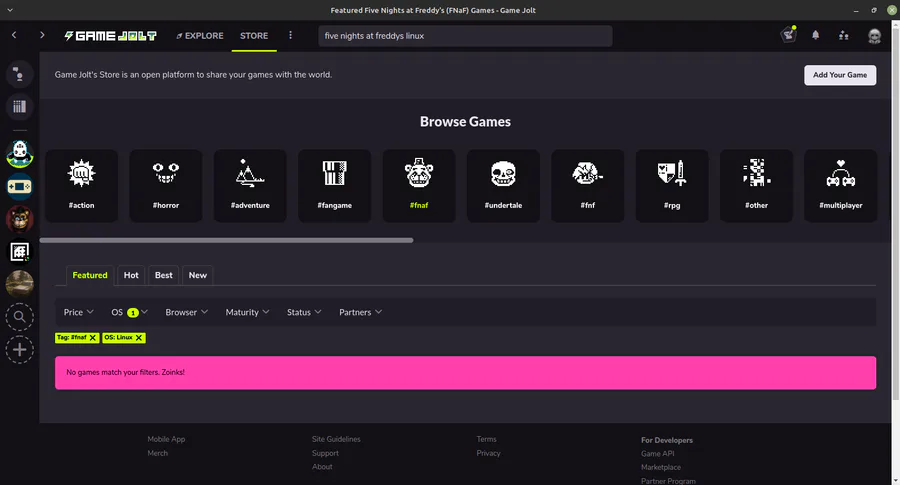Browse the #action game tag
This screenshot has width=900, height=485.
(82, 186)
